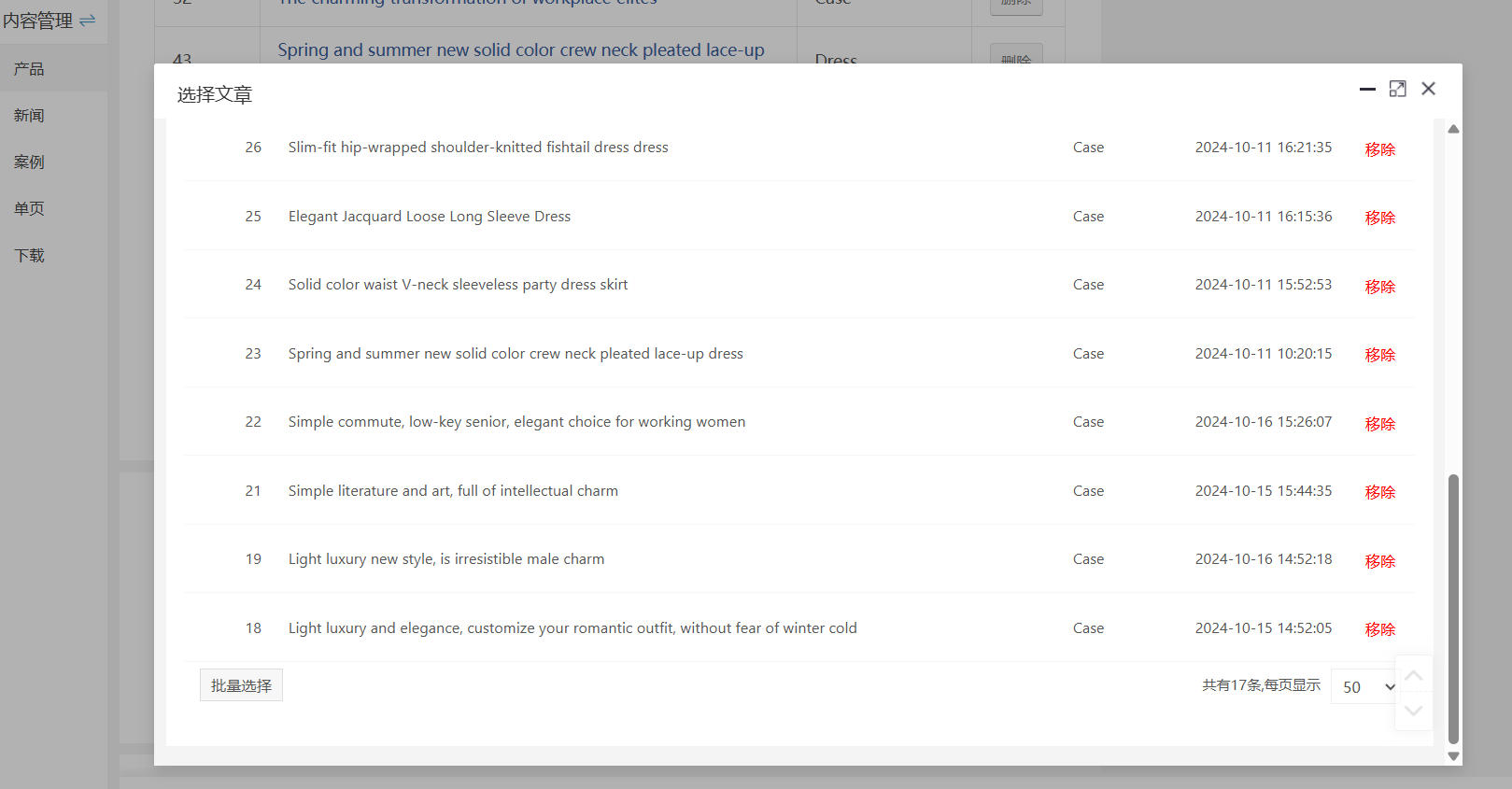Select title 'Solid color waist V-neck sleeveless party dress skirt'
The image size is (1512, 789).
tap(458, 285)
